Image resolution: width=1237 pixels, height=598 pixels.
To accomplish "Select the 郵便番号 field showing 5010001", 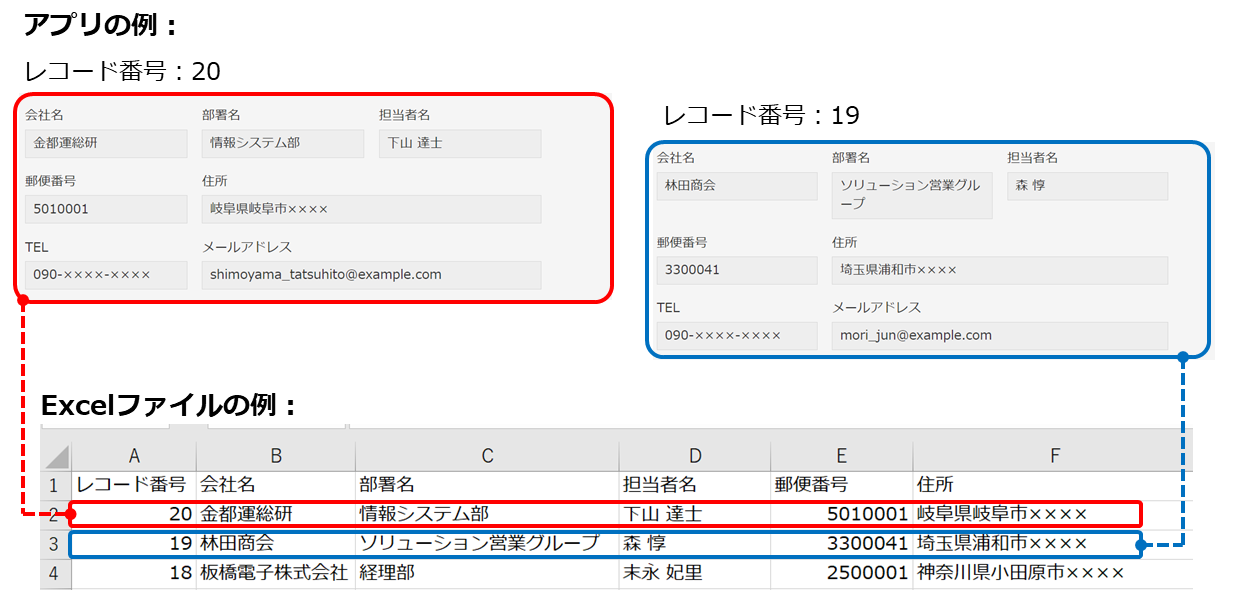I will click(106, 208).
